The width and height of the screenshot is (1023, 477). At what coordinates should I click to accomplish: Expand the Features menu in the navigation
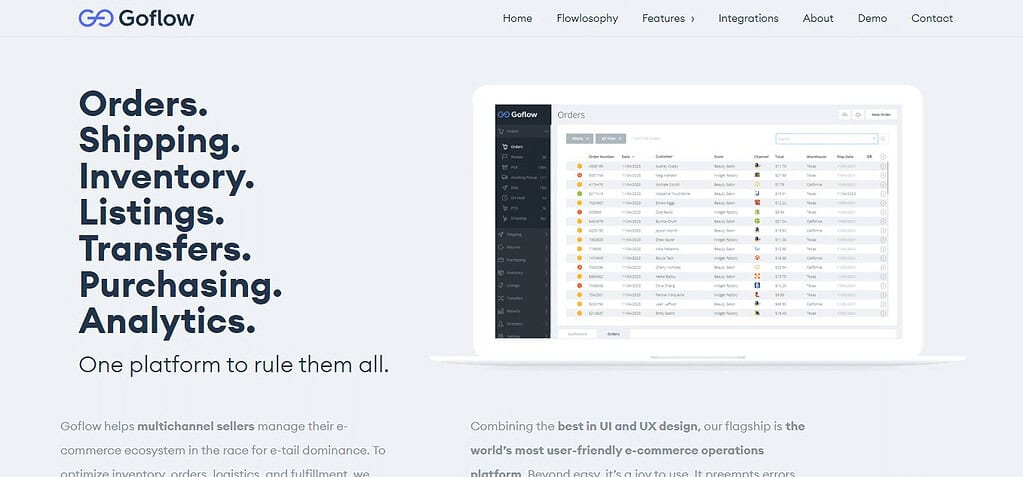668,18
